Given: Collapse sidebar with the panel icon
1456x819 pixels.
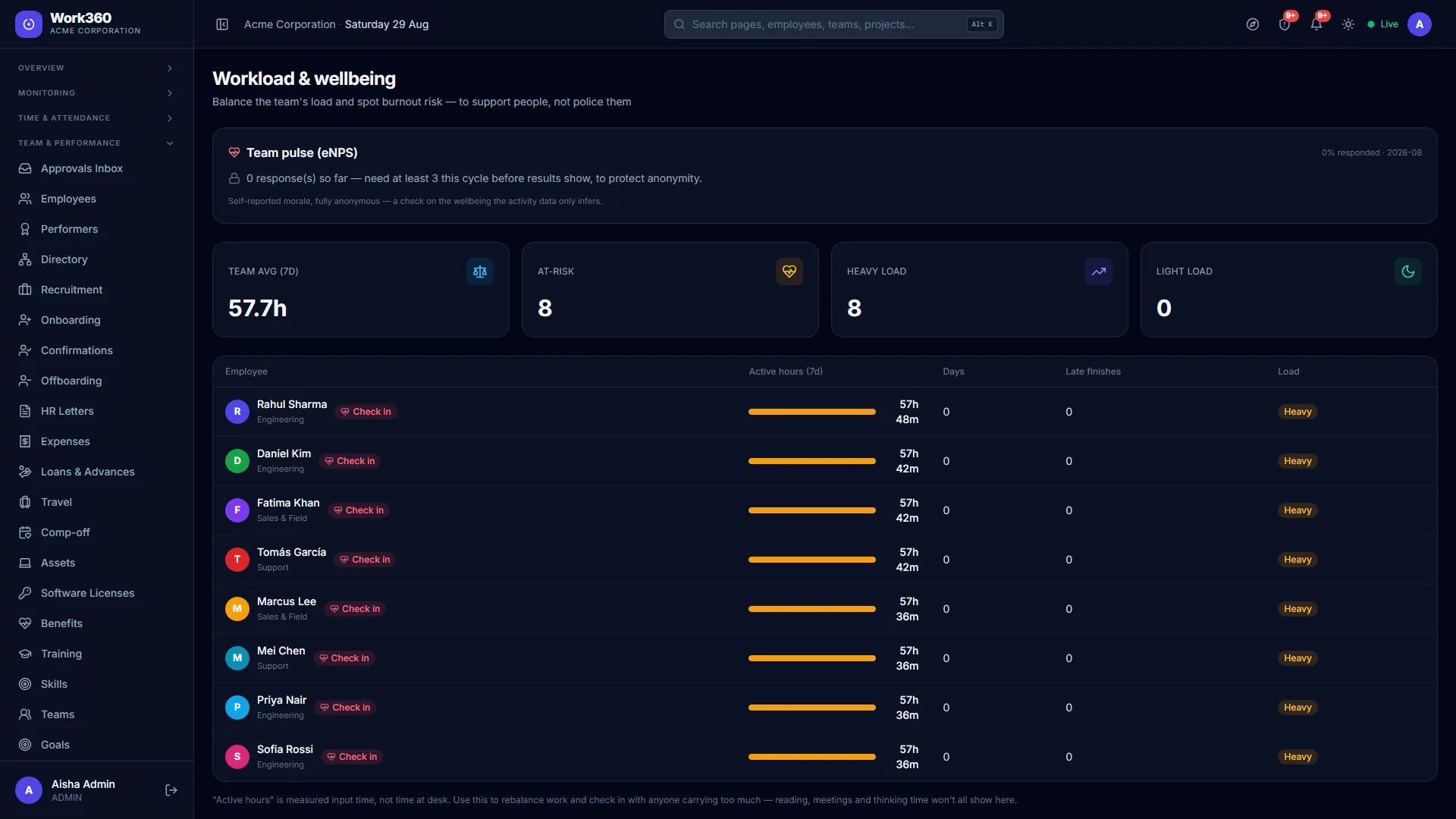Looking at the screenshot, I should 222,24.
